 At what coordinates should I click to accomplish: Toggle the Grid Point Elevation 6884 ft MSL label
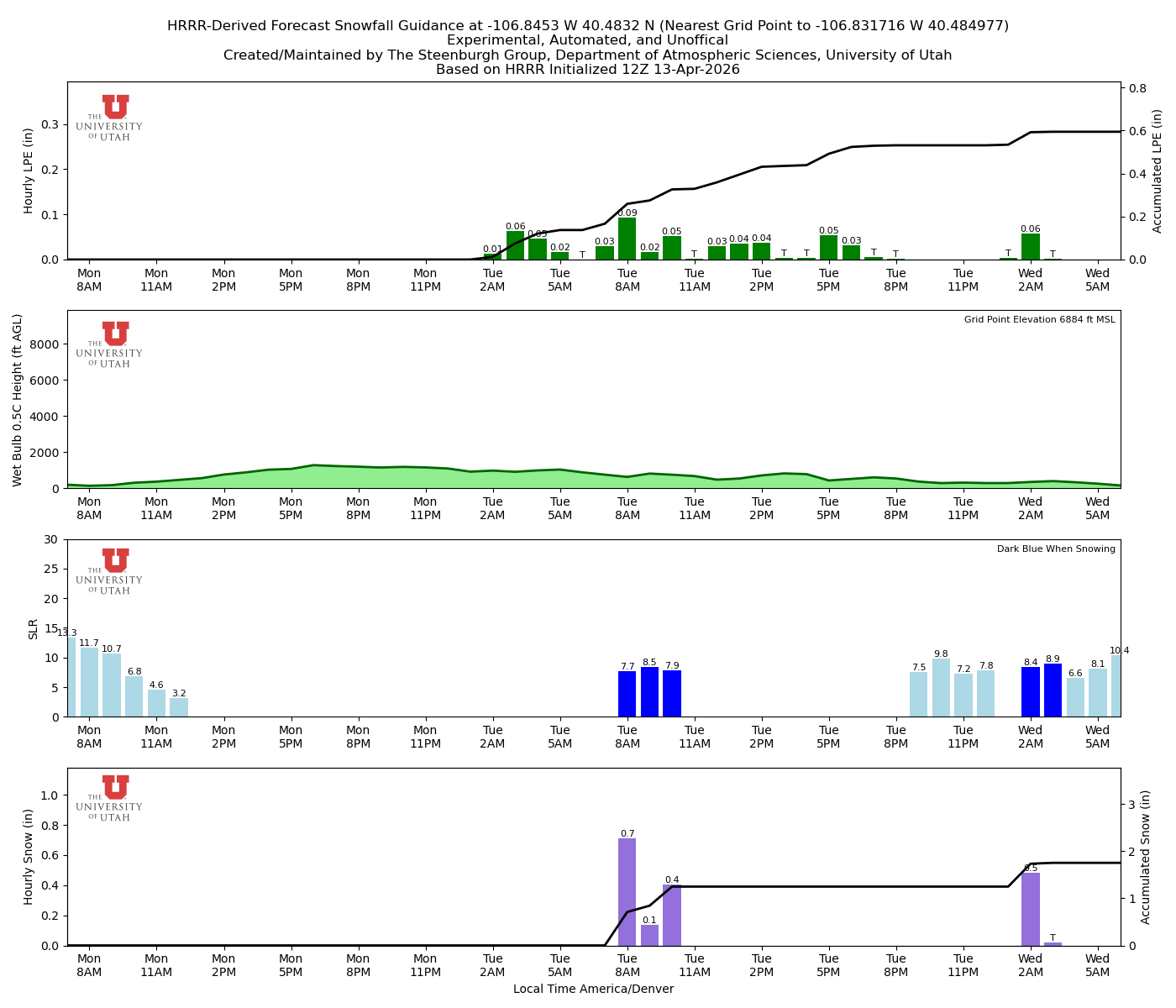pos(1038,319)
